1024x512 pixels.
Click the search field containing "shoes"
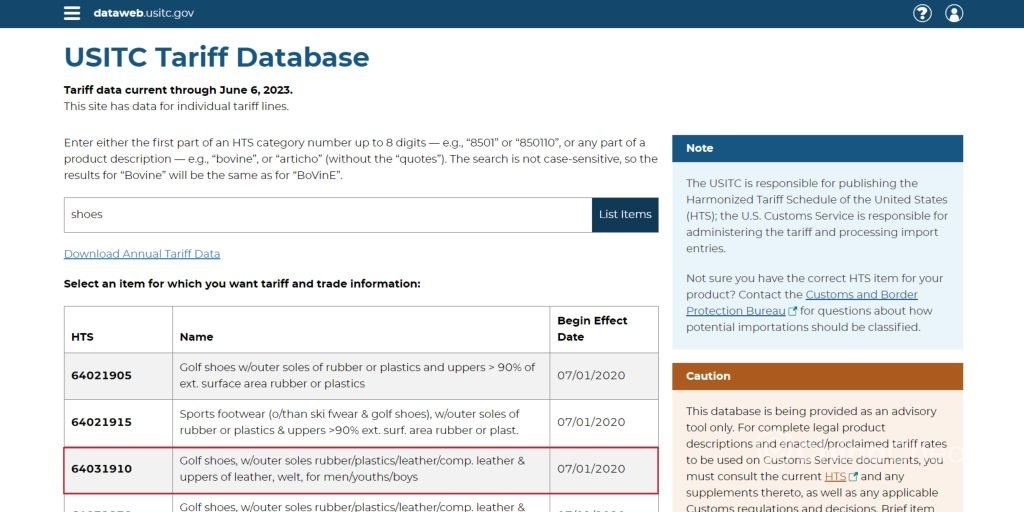pyautogui.click(x=328, y=215)
